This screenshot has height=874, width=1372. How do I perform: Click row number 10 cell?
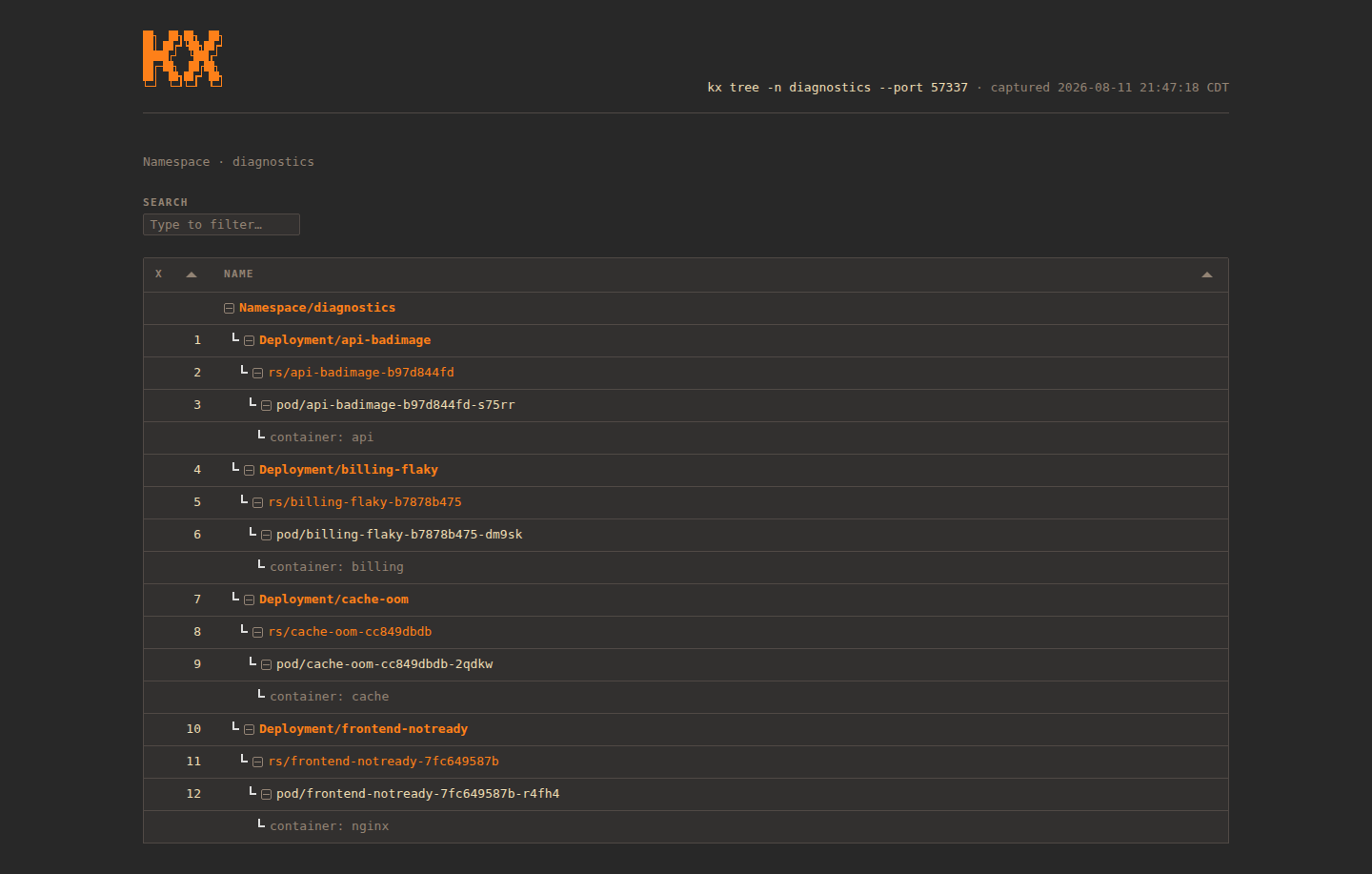193,729
